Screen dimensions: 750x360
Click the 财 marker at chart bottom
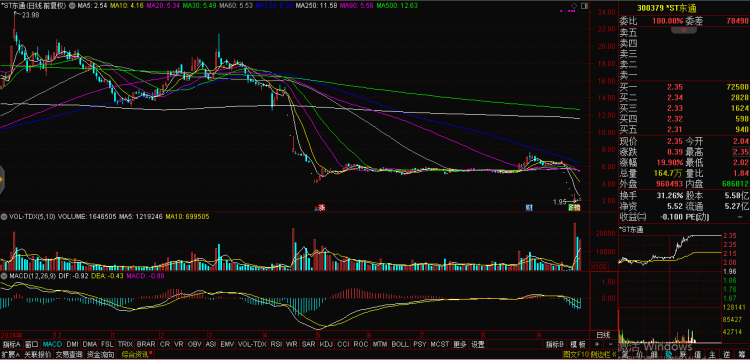point(529,207)
